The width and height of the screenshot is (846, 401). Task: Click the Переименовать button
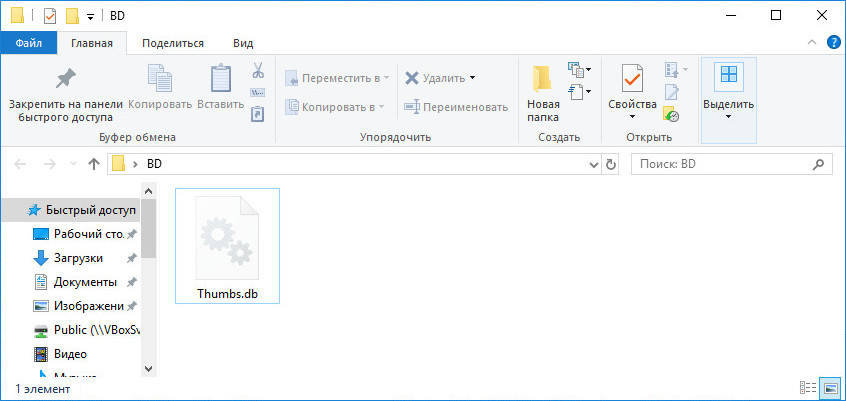pos(456,107)
